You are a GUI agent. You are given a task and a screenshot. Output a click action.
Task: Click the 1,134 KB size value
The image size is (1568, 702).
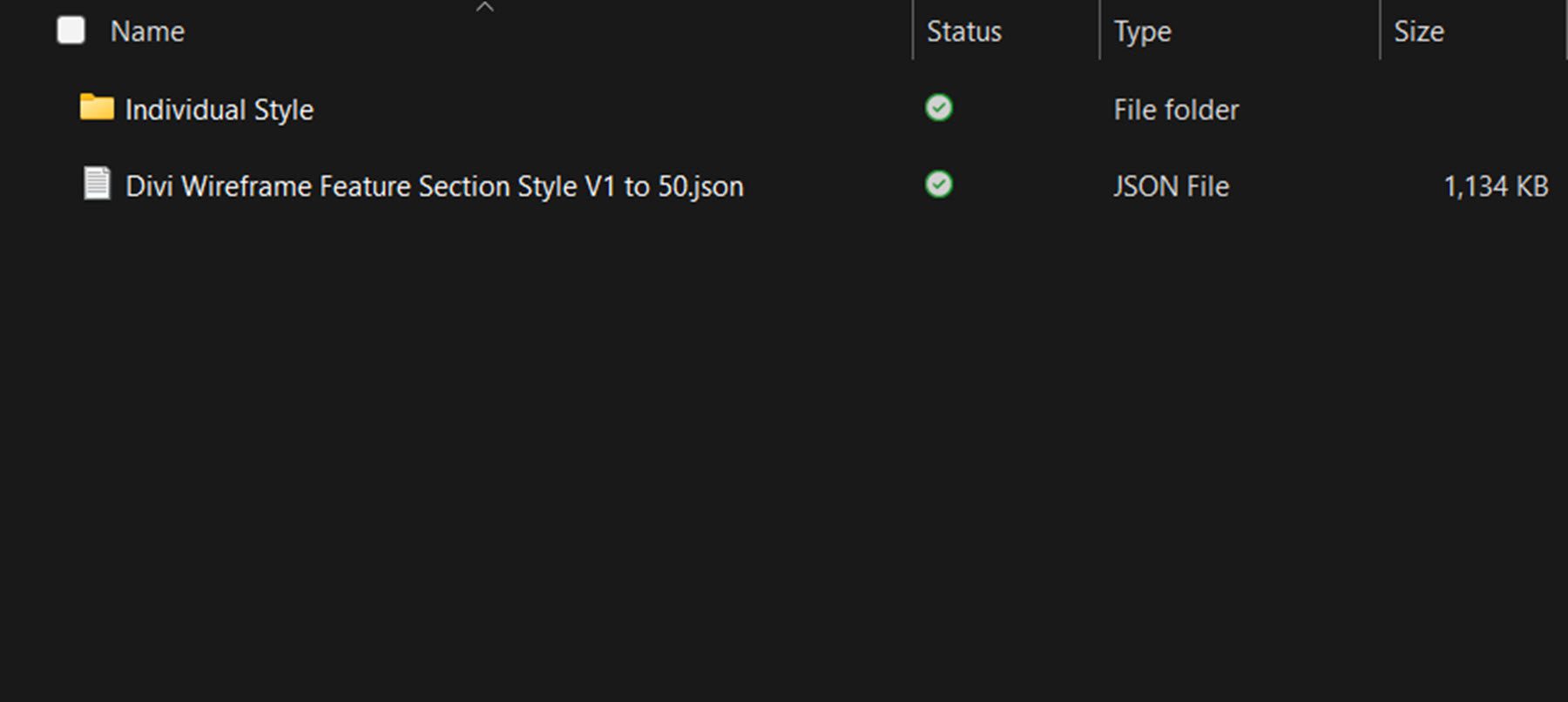click(x=1495, y=186)
